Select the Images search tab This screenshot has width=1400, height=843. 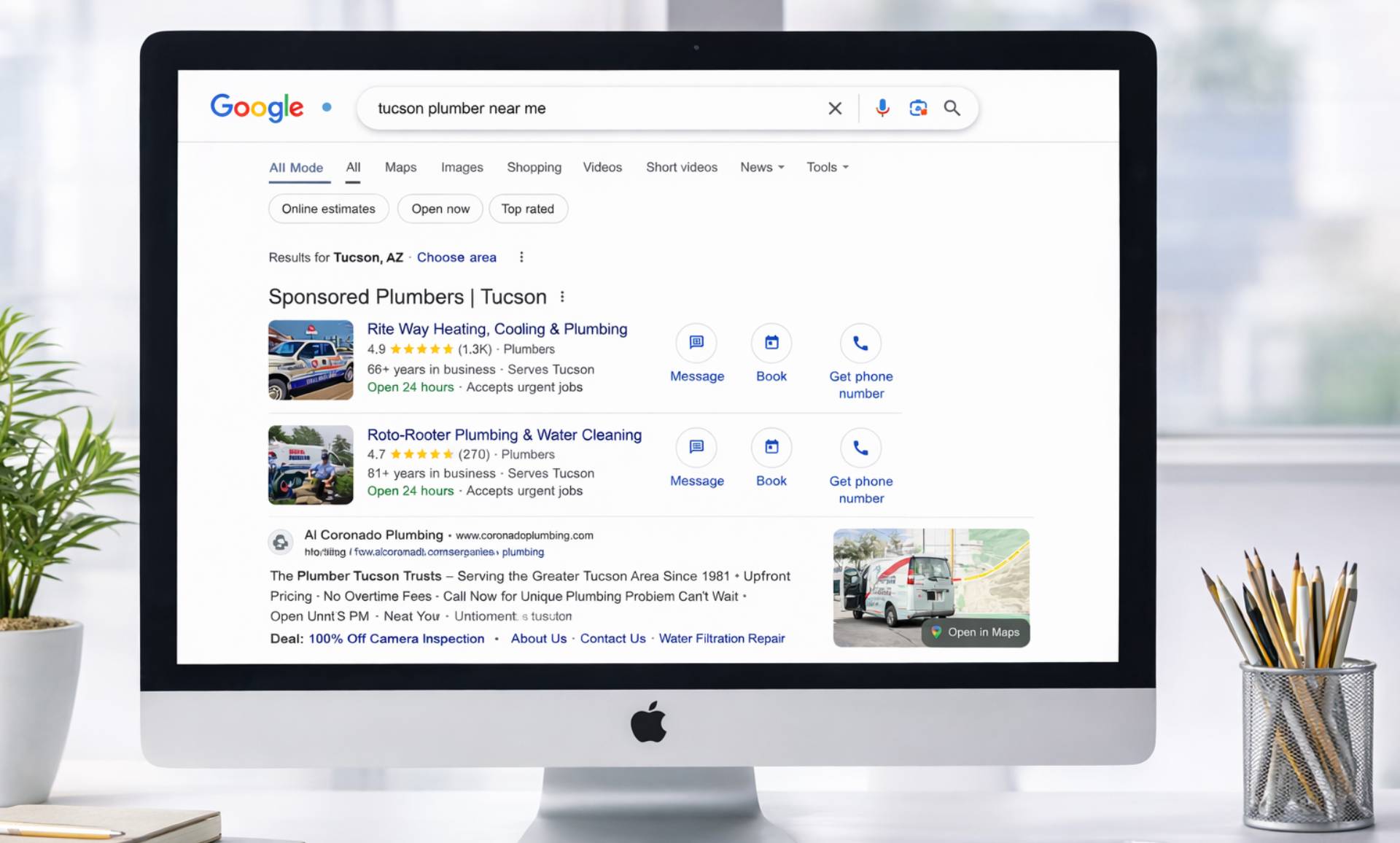pos(462,167)
